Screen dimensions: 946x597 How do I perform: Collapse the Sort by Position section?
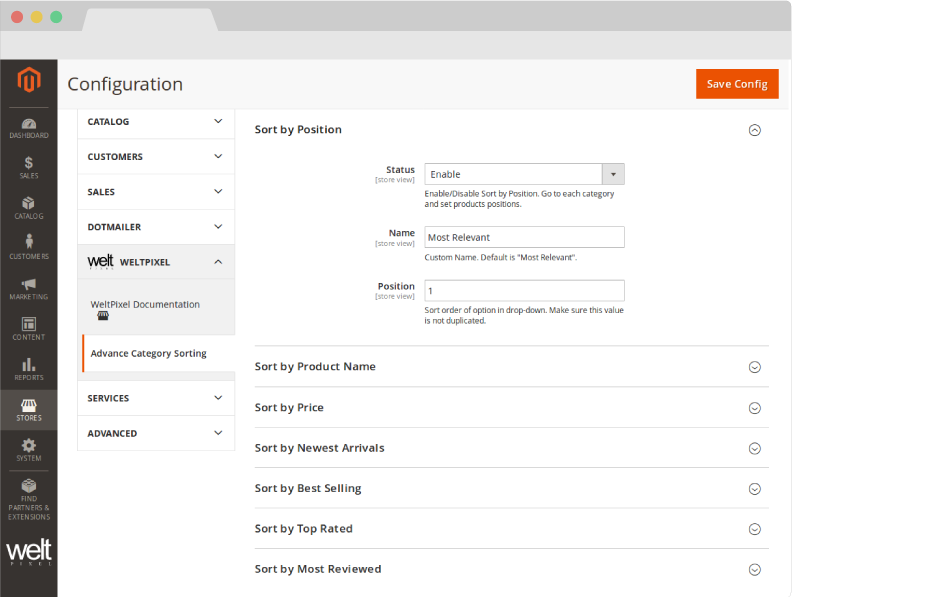click(755, 130)
